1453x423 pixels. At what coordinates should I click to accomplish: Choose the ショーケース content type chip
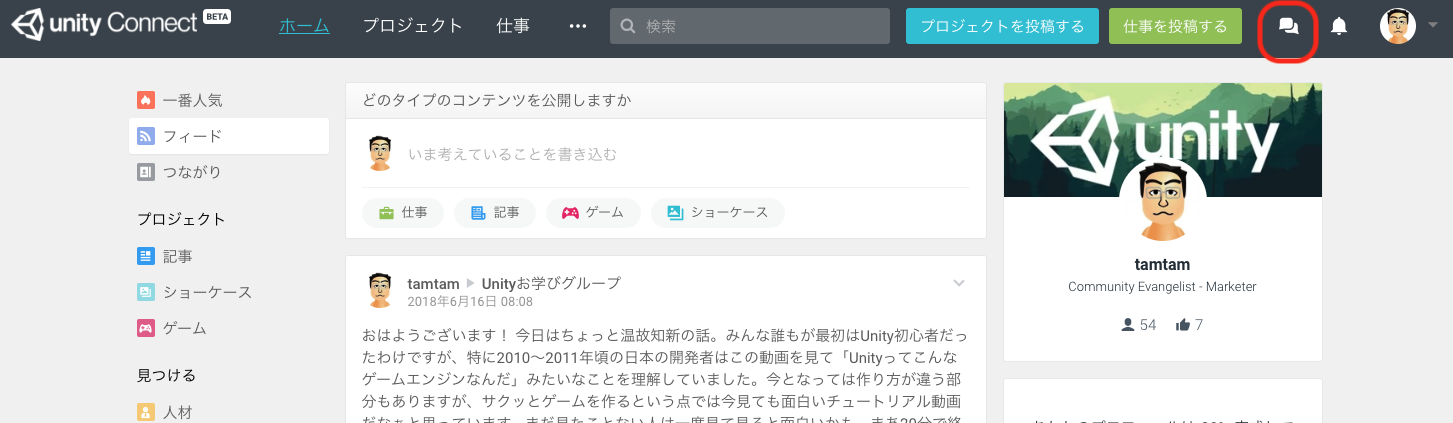coord(718,212)
